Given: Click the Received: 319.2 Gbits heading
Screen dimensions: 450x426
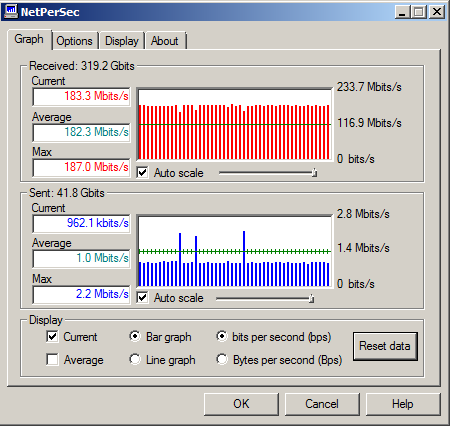Looking at the screenshot, I should (82, 66).
